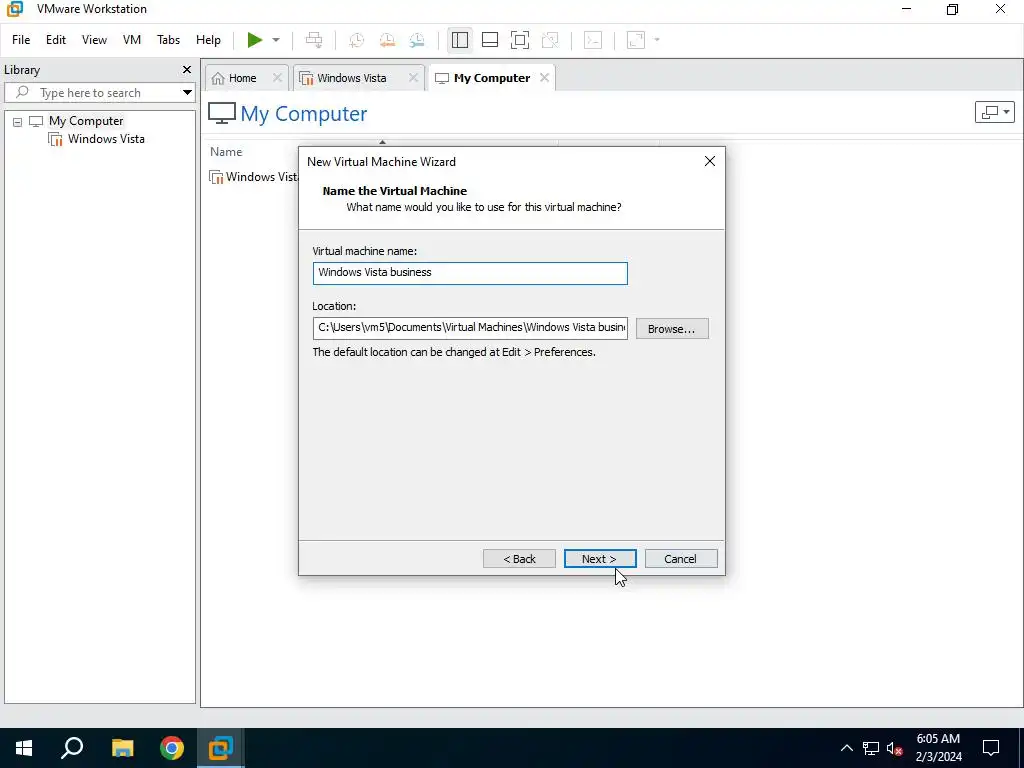The height and width of the screenshot is (768, 1024).
Task: Close the Windows Vista tab
Action: 413,78
